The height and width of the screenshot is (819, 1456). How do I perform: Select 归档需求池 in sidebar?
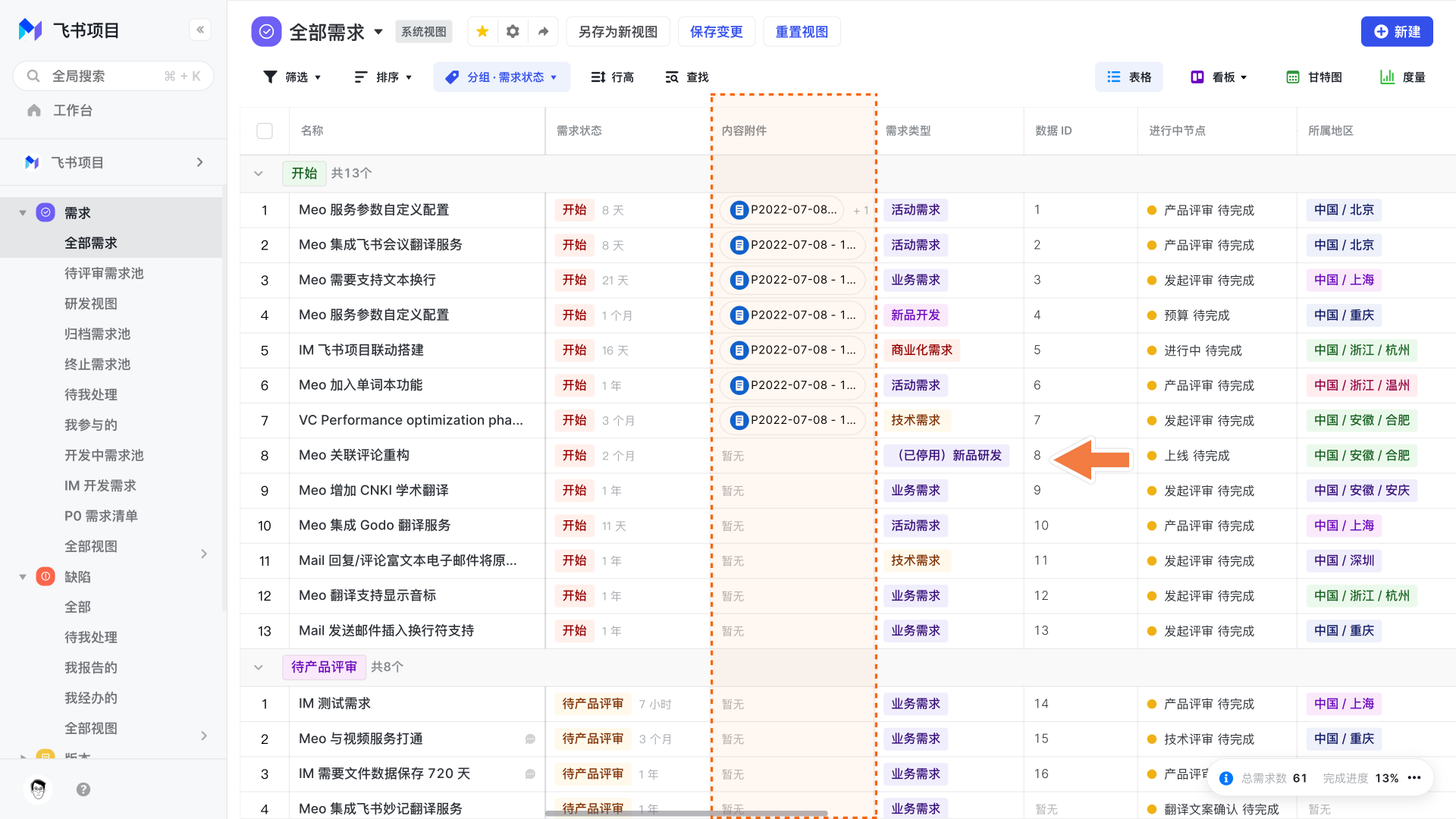[97, 334]
